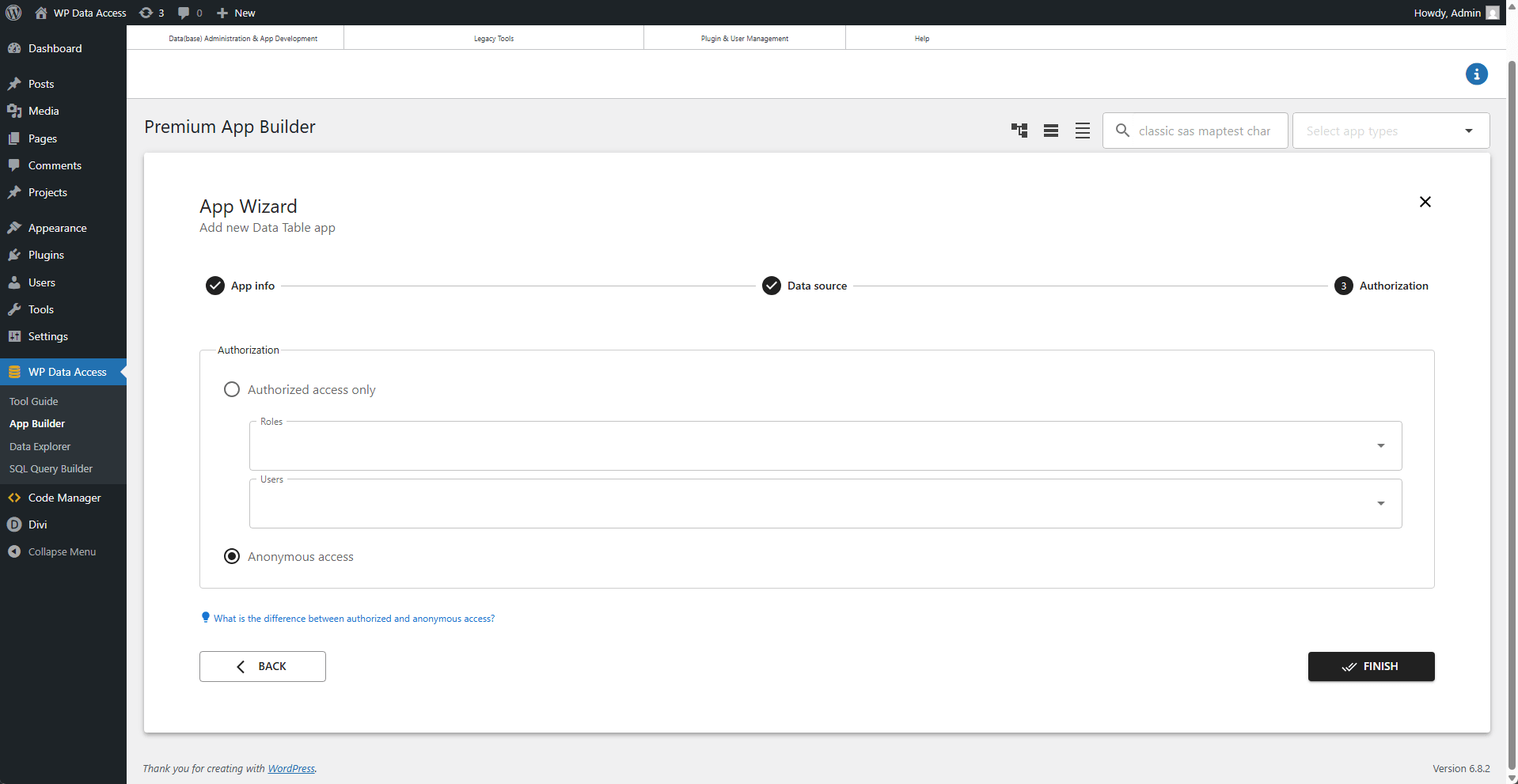Open the Roles dropdown
Image resolution: width=1518 pixels, height=784 pixels.
pos(1381,445)
